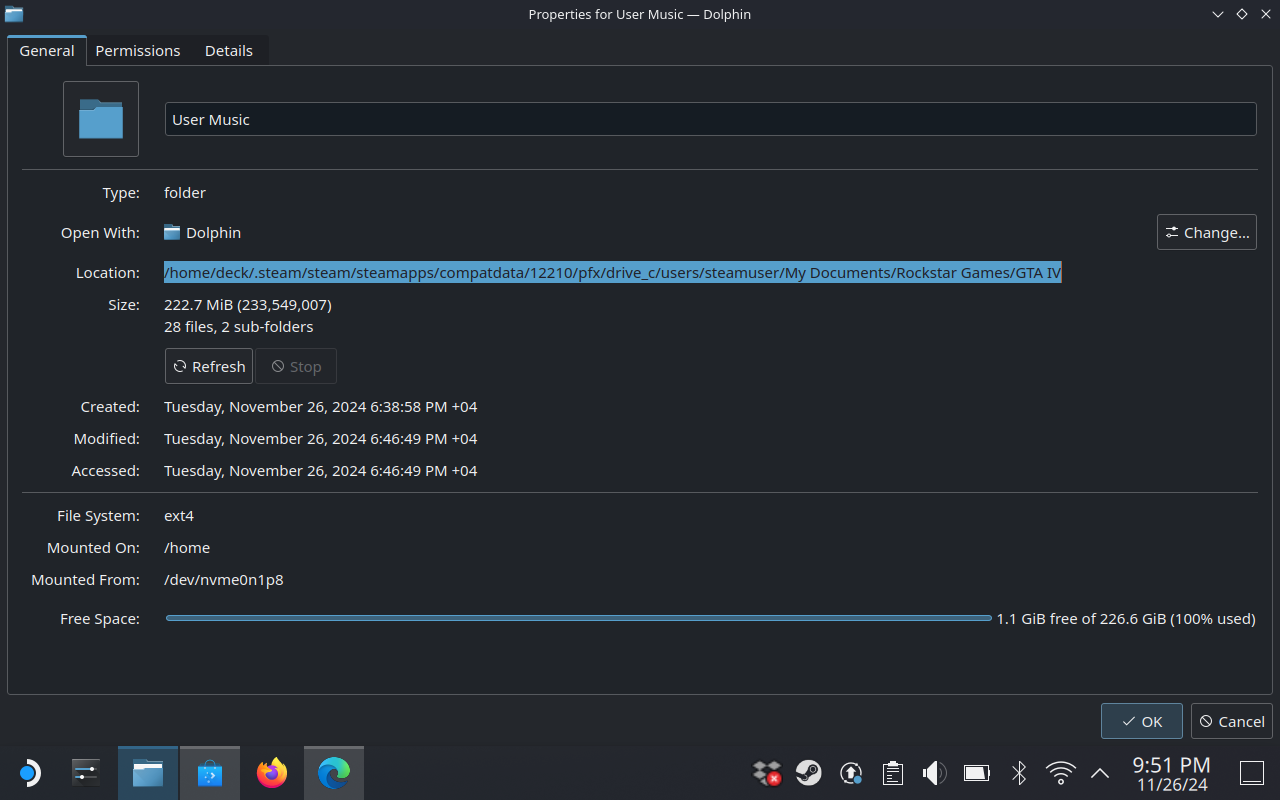Click the software updates tray icon
This screenshot has height=800, width=1280.
(851, 773)
